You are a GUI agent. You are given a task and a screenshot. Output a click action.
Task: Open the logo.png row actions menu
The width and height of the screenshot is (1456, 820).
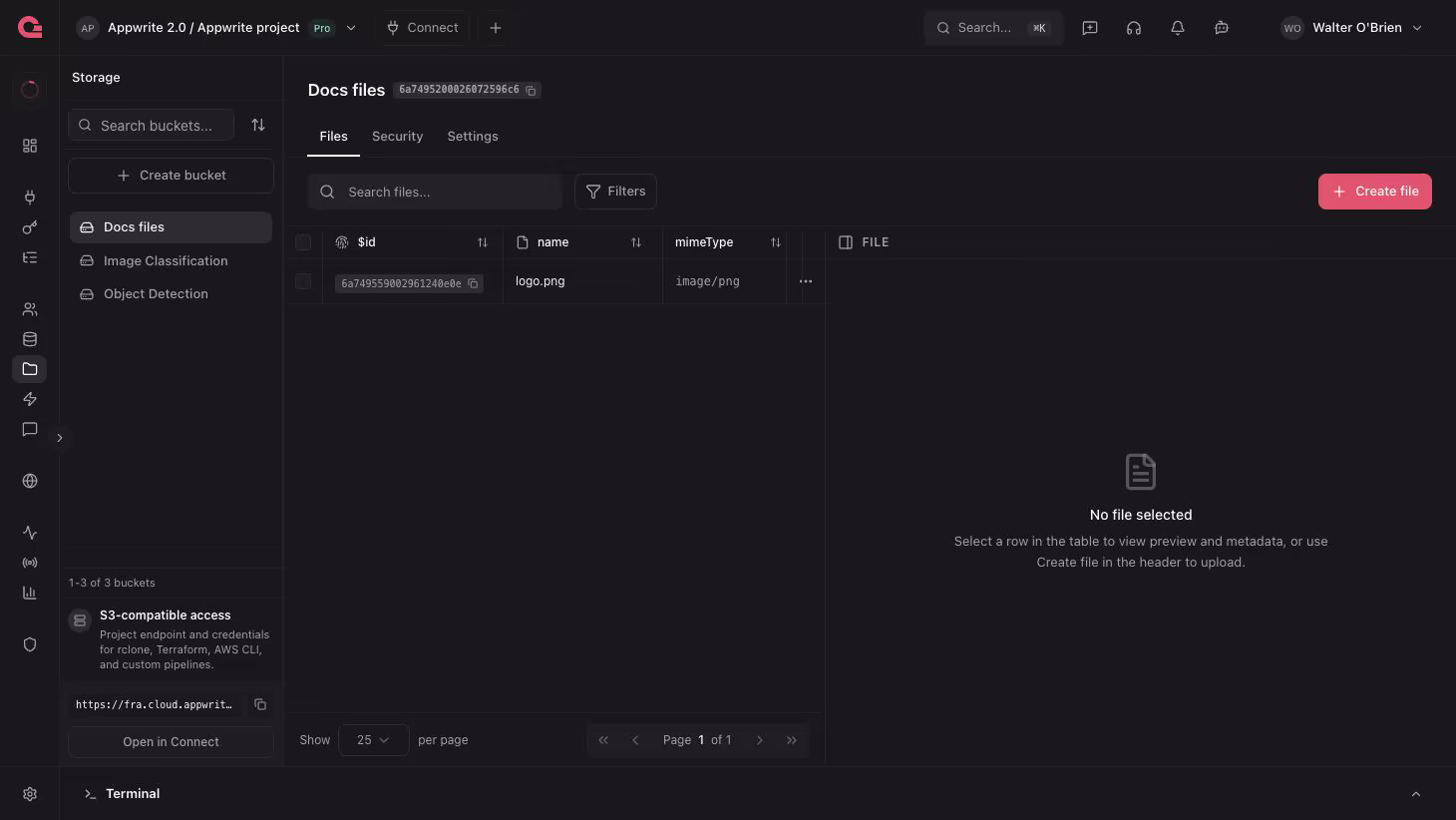(806, 281)
